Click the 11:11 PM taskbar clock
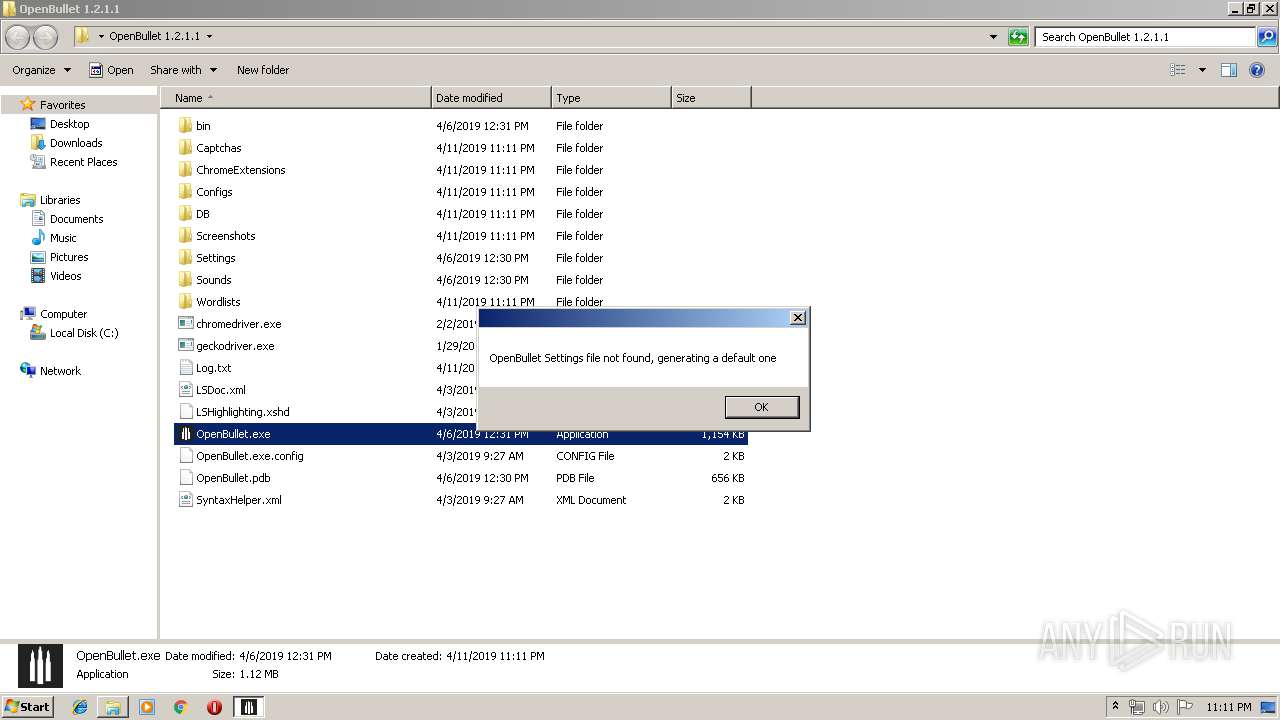Screen dimensions: 1280x720 click(1229, 707)
